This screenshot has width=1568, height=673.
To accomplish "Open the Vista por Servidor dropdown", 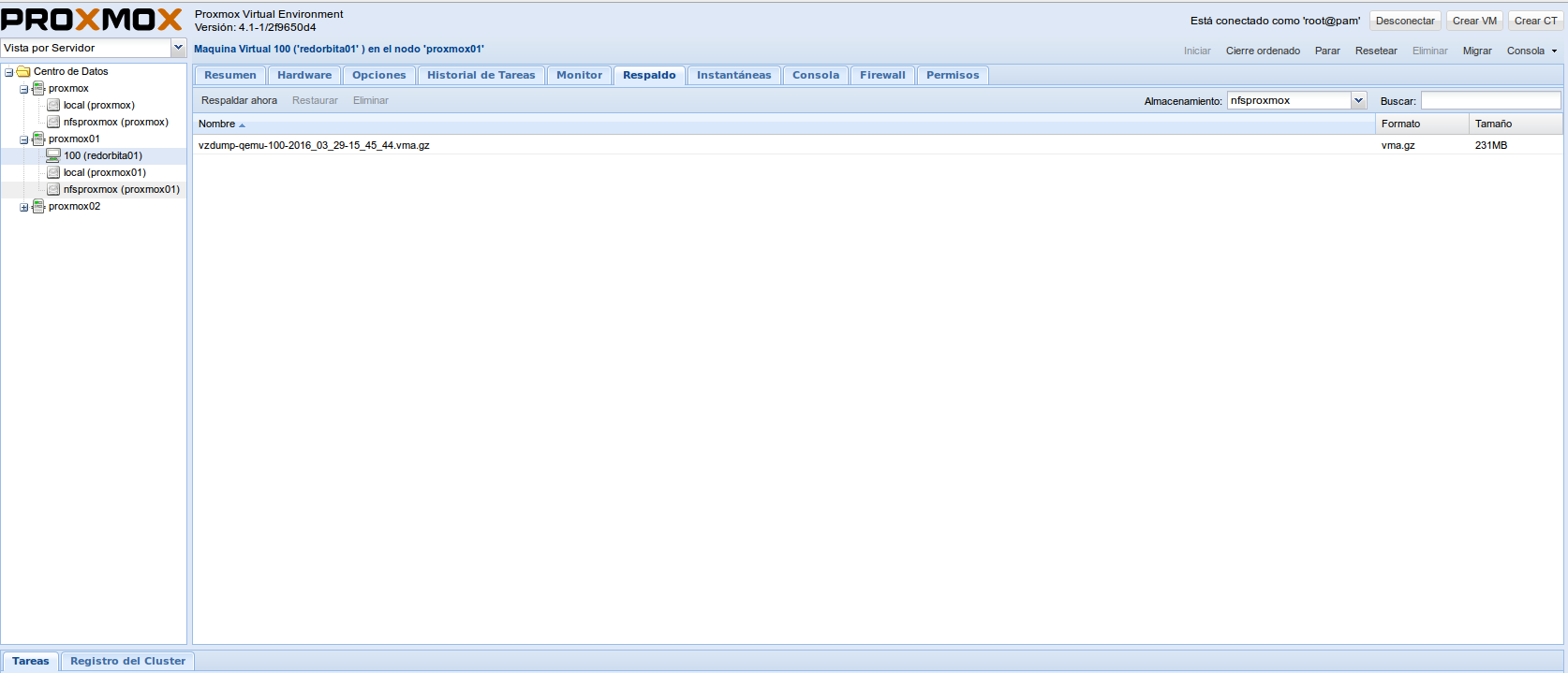I will click(x=178, y=48).
